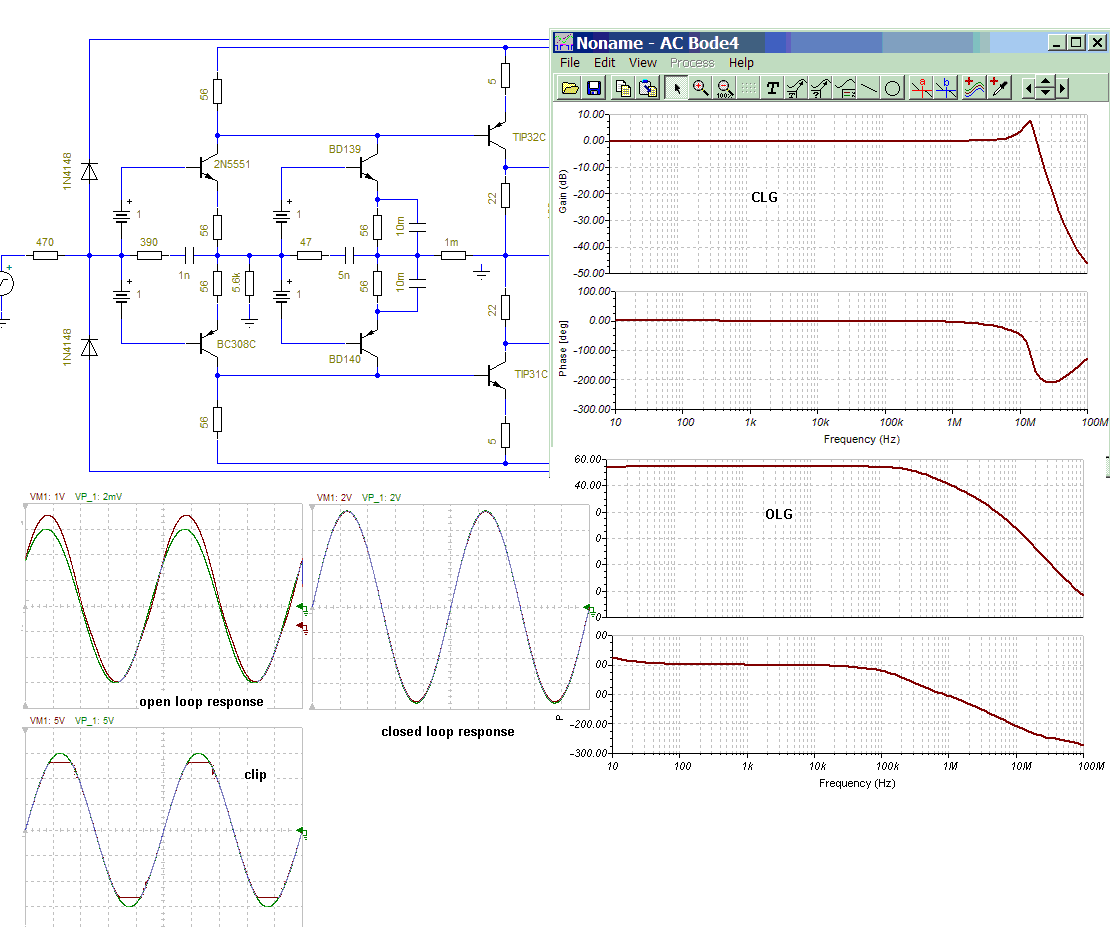Viewport: 1110px width, 930px height.
Task: Click the Bode window app icon
Action: point(563,42)
